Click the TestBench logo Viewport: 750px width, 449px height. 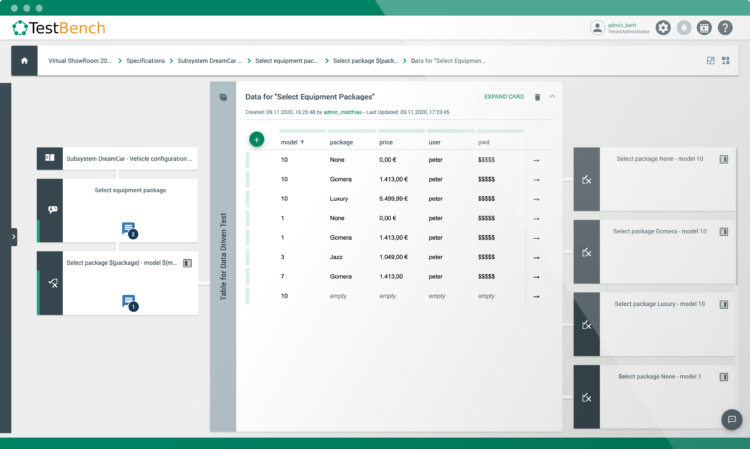pyautogui.click(x=58, y=28)
